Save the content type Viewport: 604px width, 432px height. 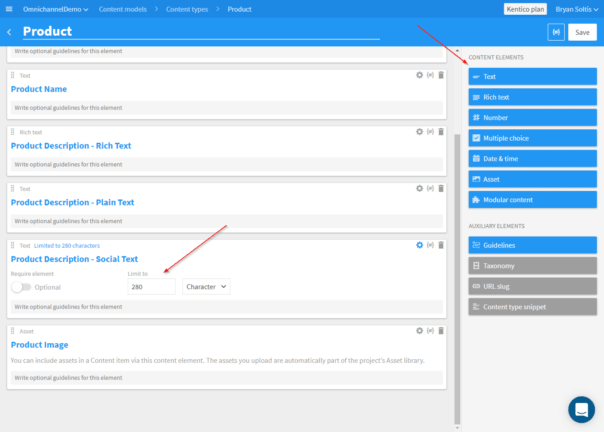coord(582,32)
